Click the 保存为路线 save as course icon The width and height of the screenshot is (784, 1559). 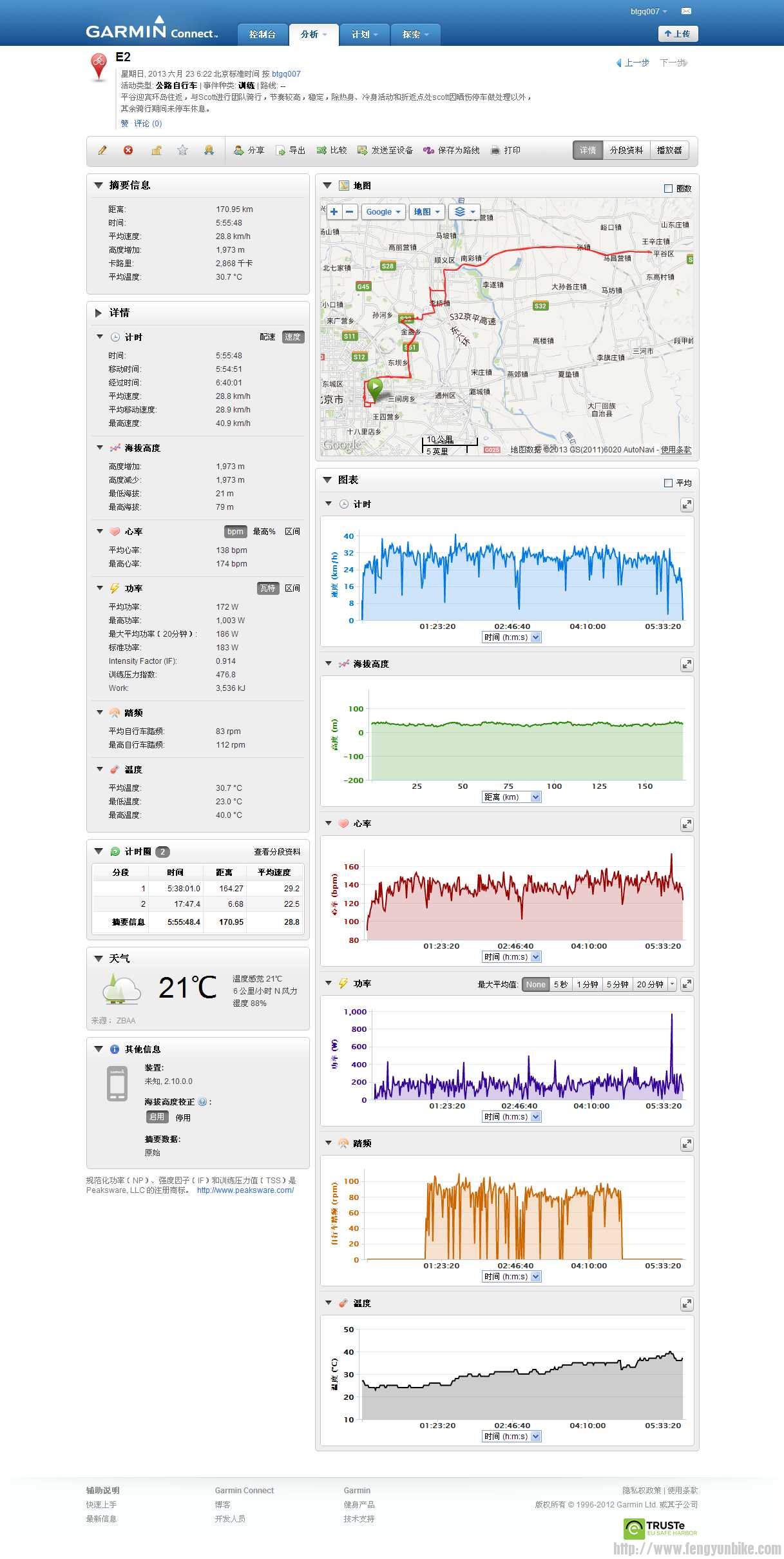coord(428,150)
